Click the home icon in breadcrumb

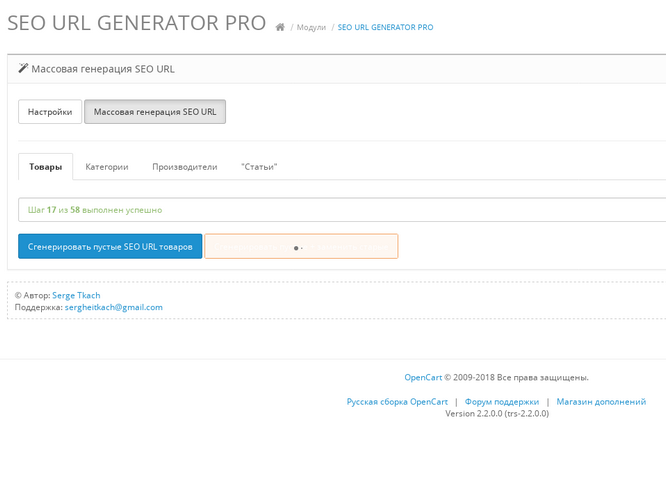point(280,27)
